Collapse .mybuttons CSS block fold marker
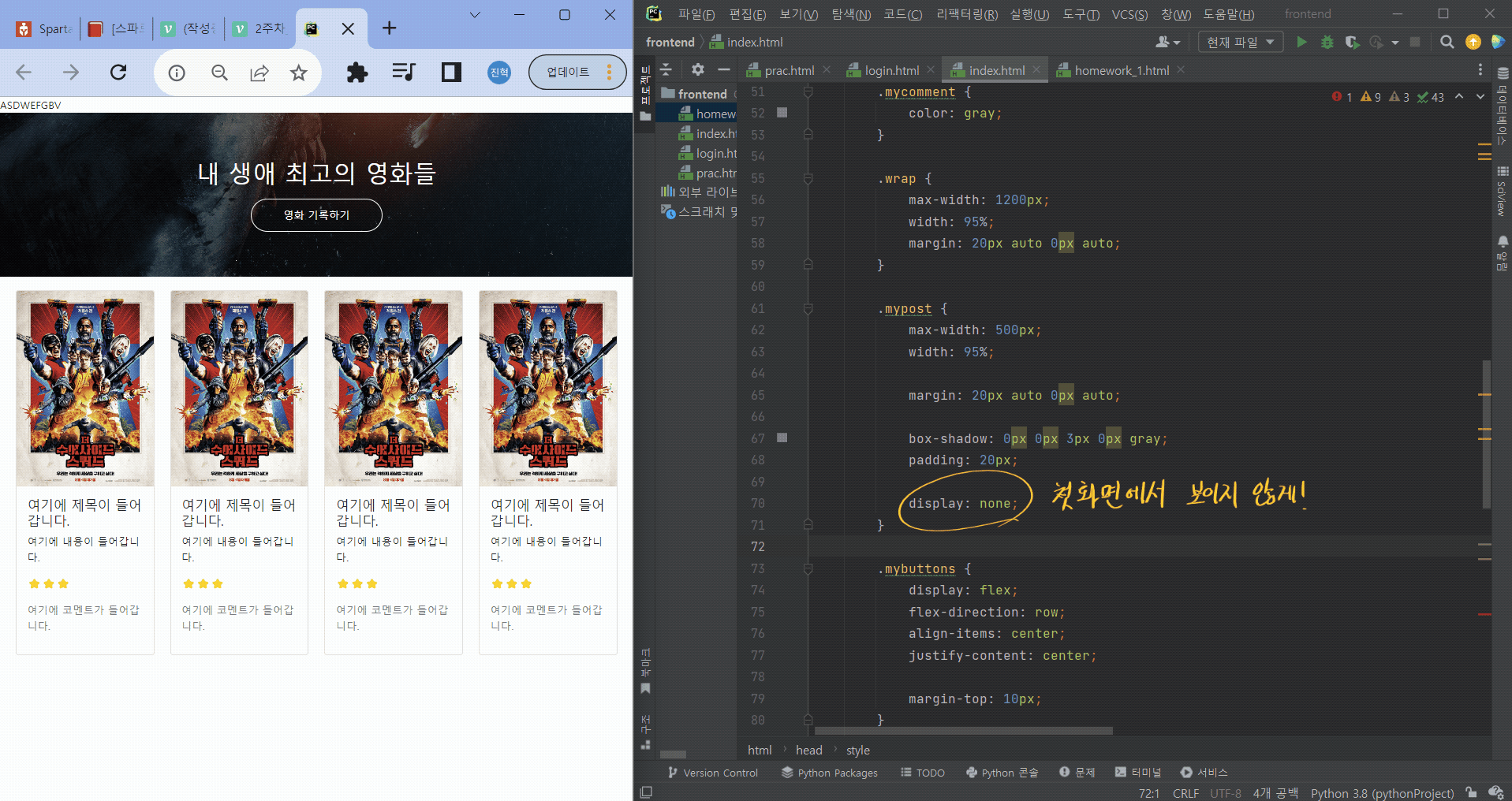Image resolution: width=1512 pixels, height=801 pixels. pos(808,568)
